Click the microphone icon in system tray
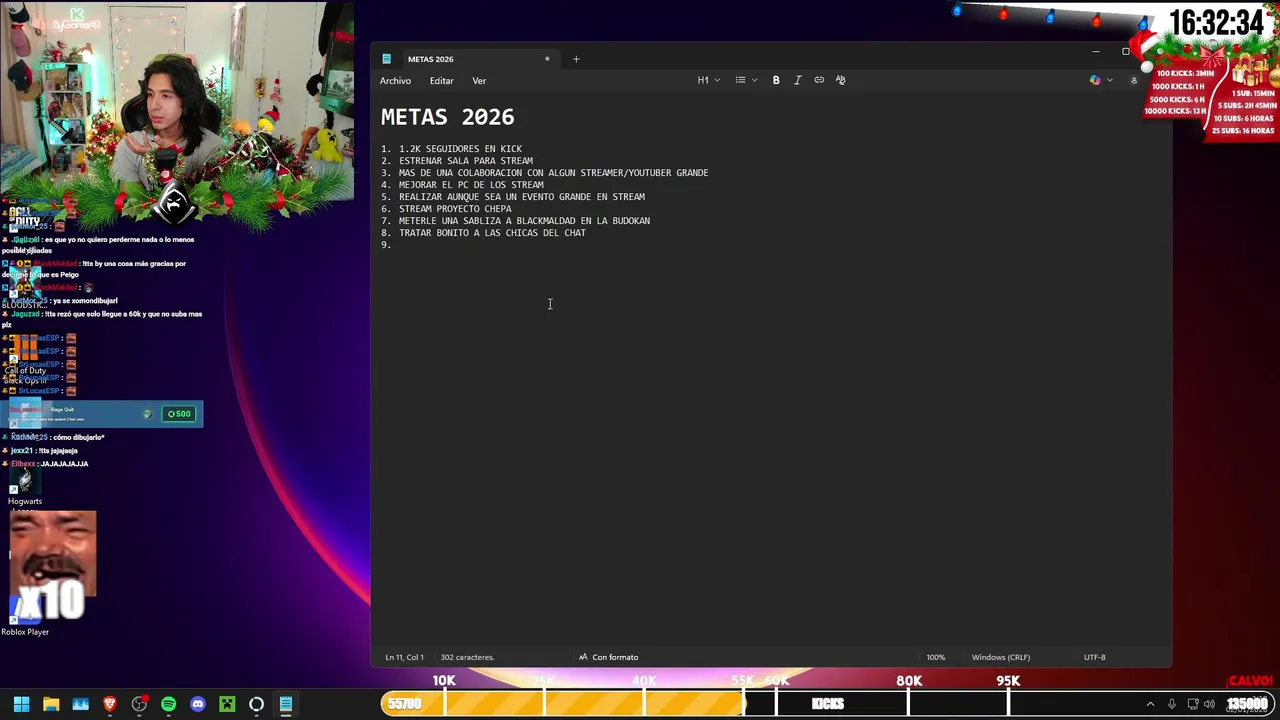The height and width of the screenshot is (720, 1280). pos(1172,704)
